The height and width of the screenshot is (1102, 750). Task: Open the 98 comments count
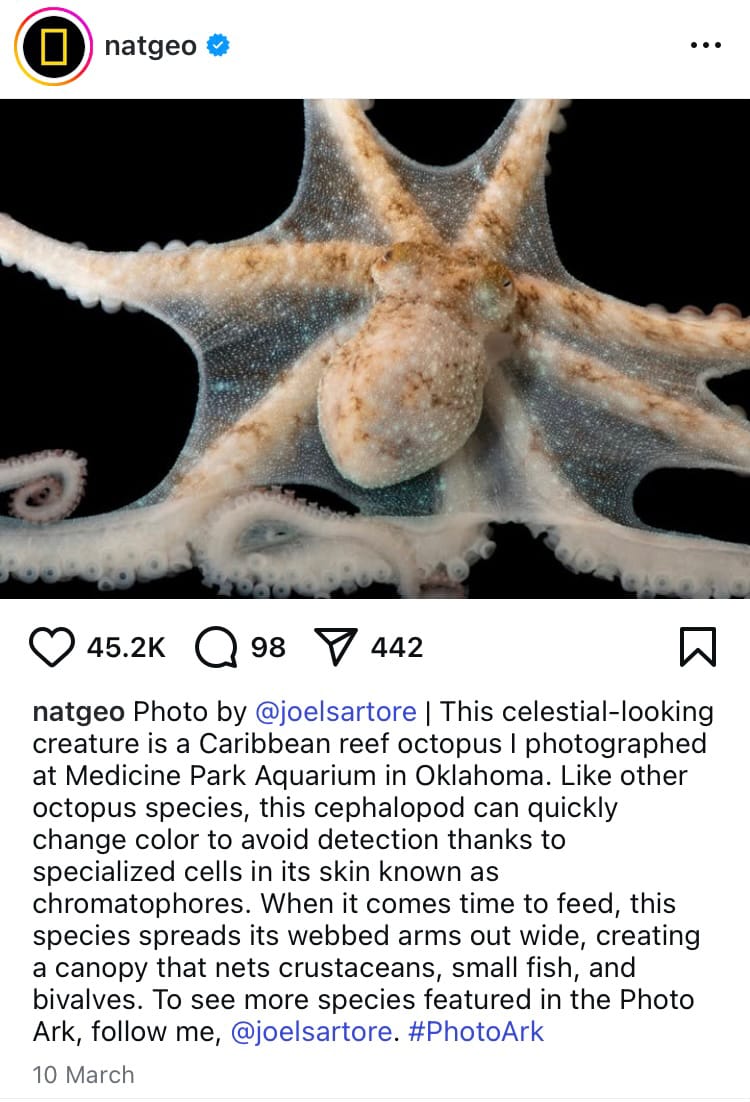click(269, 647)
